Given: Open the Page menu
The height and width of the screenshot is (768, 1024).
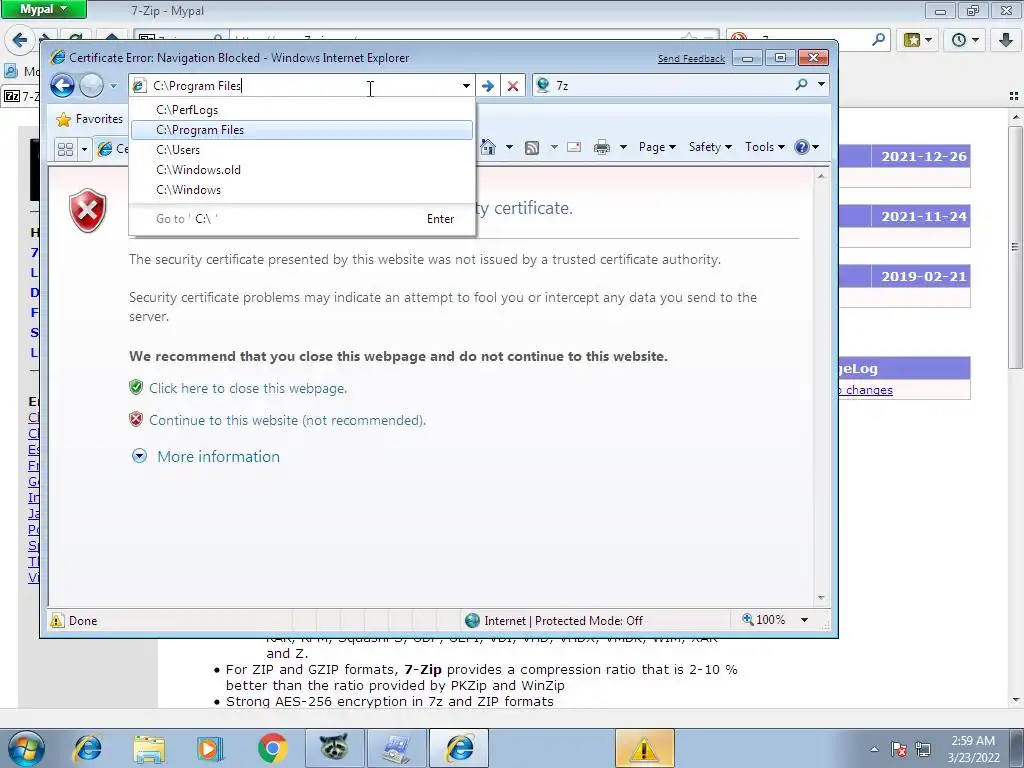Looking at the screenshot, I should coord(657,147).
